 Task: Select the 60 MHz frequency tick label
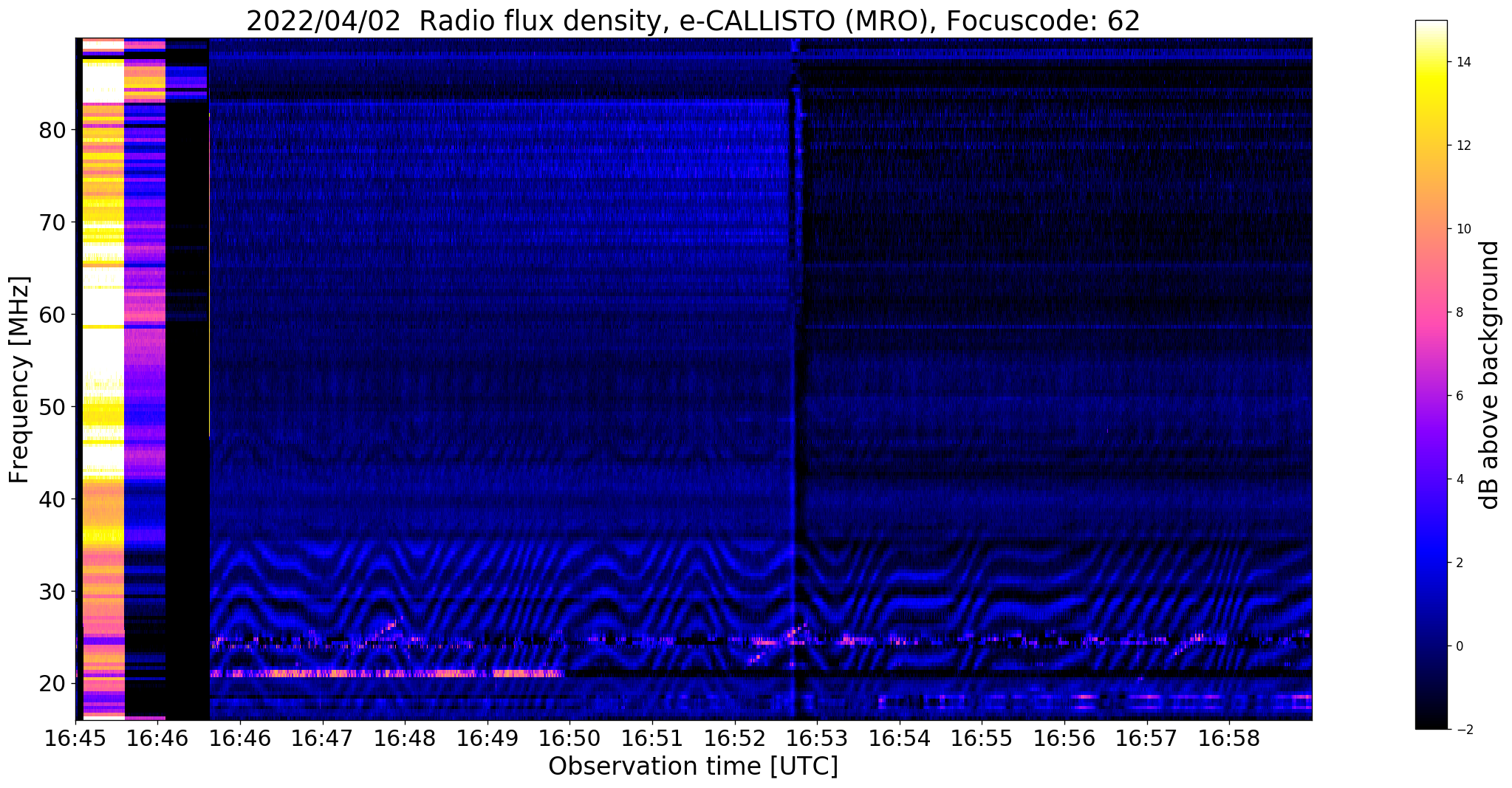(x=52, y=315)
